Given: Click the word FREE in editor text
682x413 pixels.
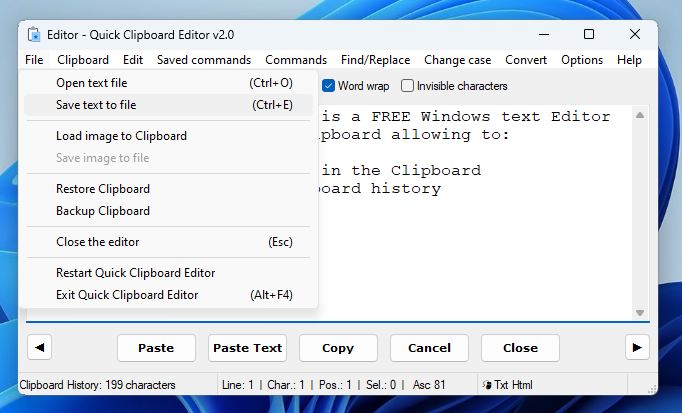Looking at the screenshot, I should point(391,117).
